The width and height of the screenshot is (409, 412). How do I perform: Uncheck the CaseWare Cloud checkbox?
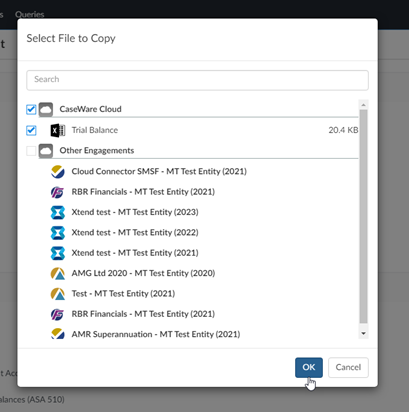pos(31,109)
